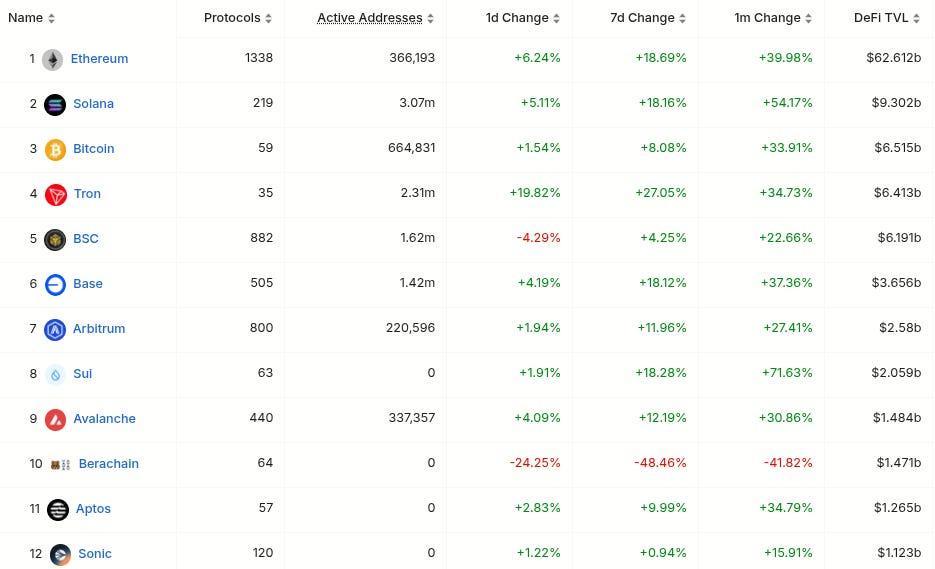The width and height of the screenshot is (935, 569).
Task: Click the Arbitrum chain logo icon
Action: [x=55, y=329]
